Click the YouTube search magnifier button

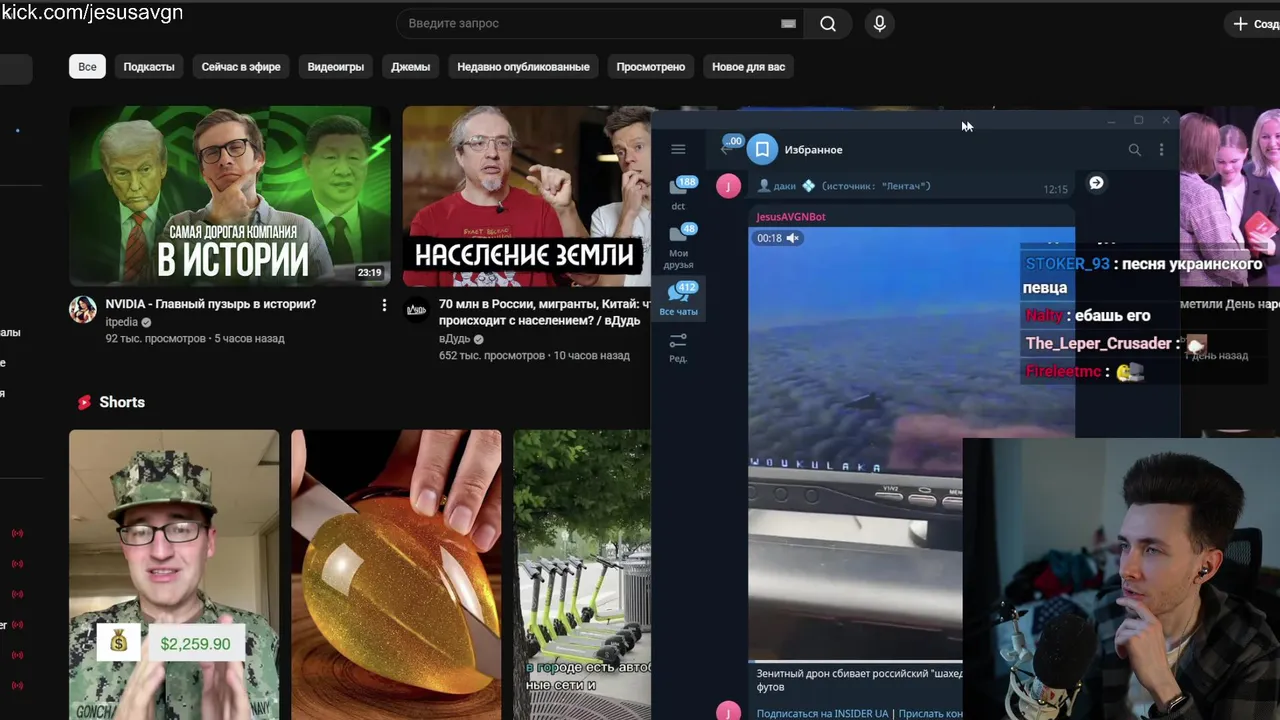828,23
